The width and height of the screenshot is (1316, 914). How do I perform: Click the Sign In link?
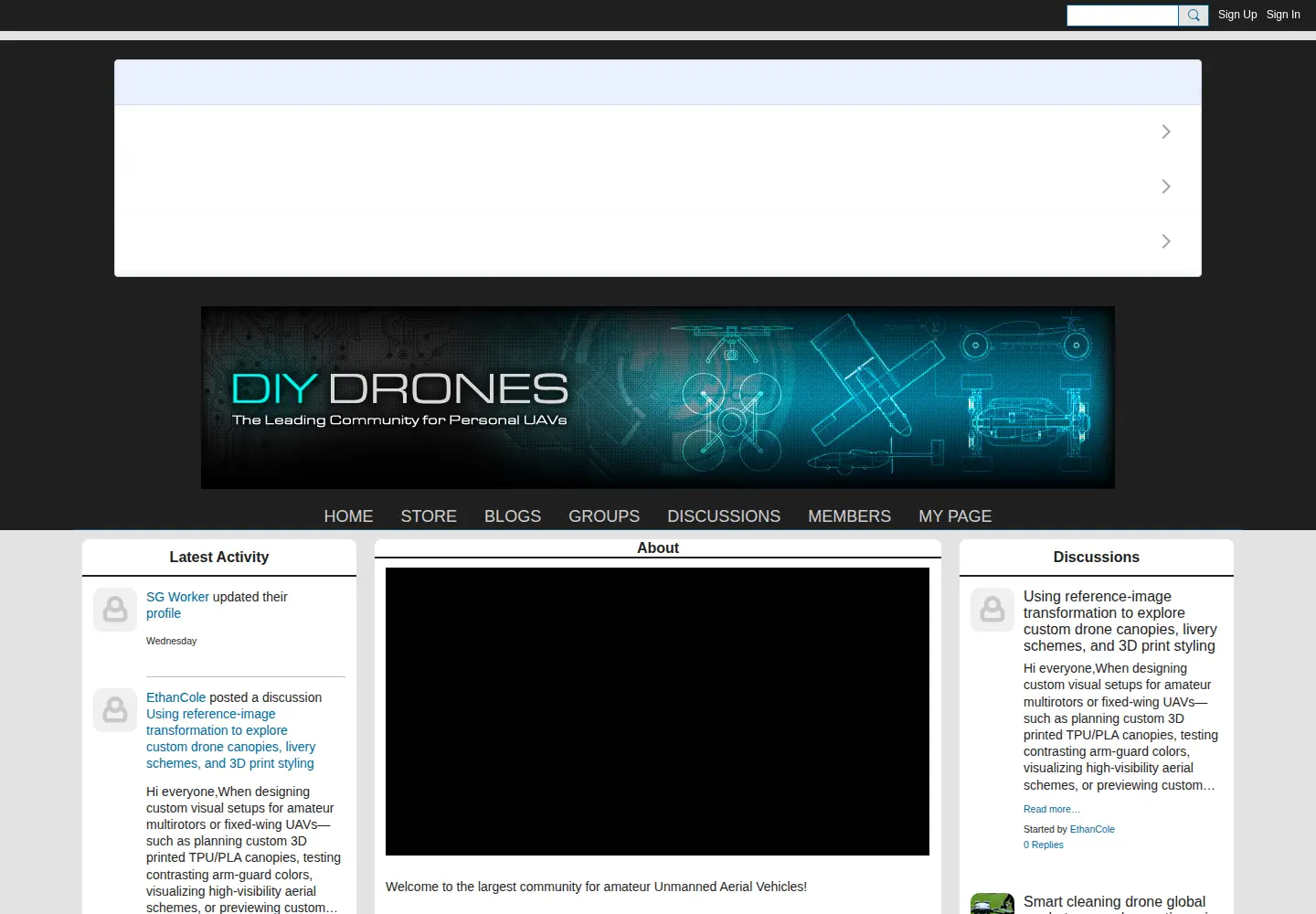pyautogui.click(x=1283, y=15)
